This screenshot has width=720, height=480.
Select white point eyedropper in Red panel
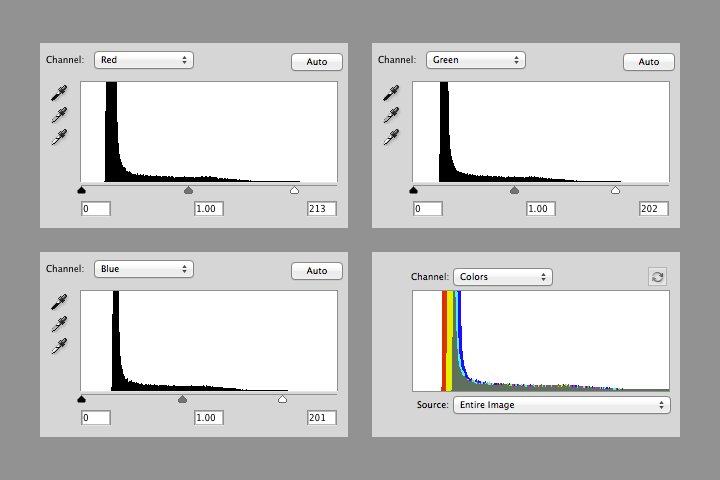click(x=59, y=137)
